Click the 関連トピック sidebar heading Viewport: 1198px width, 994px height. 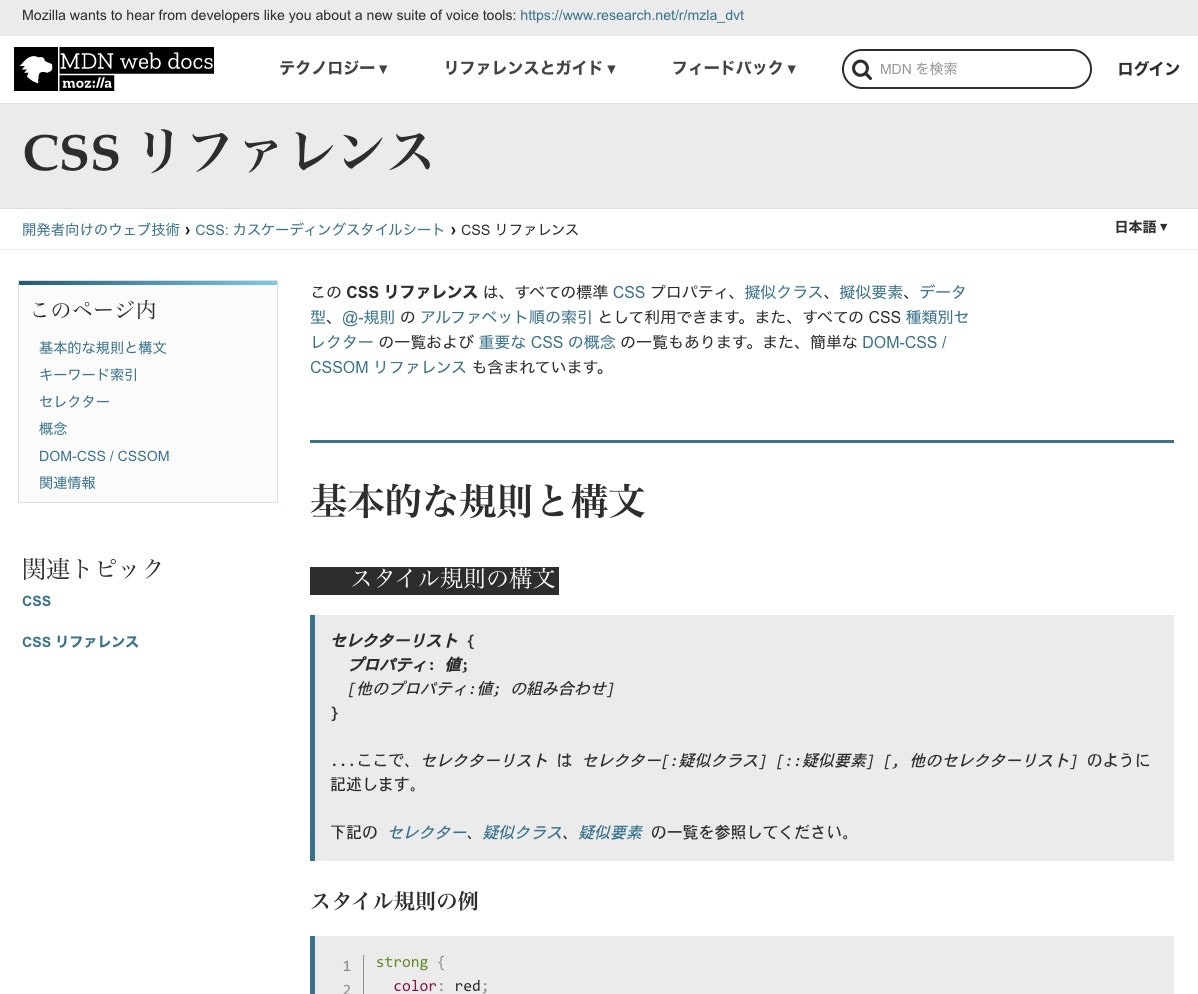pyautogui.click(x=92, y=568)
